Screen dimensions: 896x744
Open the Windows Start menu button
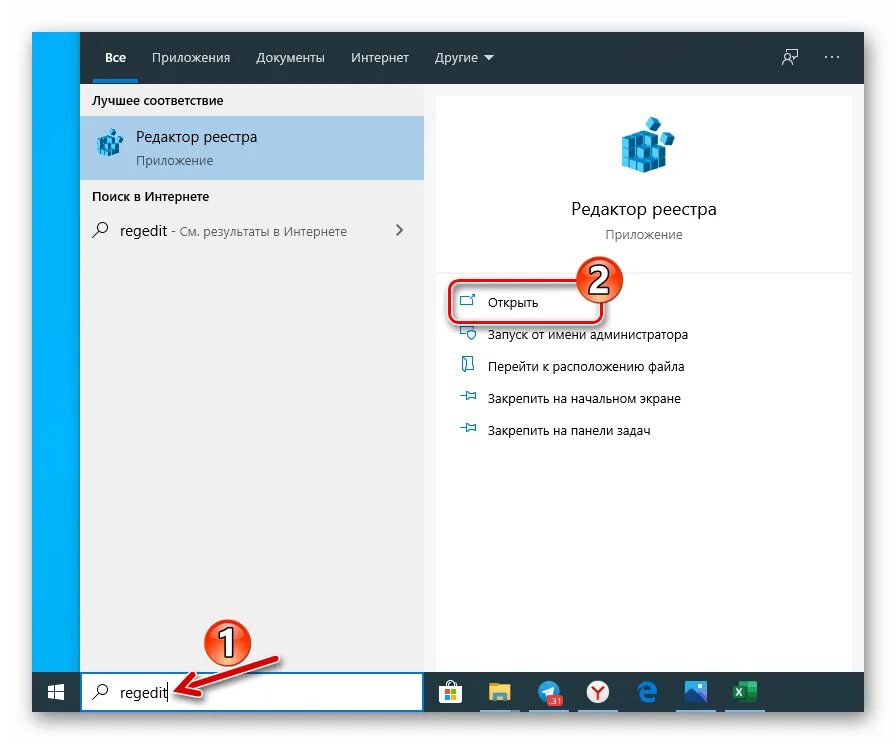(56, 692)
